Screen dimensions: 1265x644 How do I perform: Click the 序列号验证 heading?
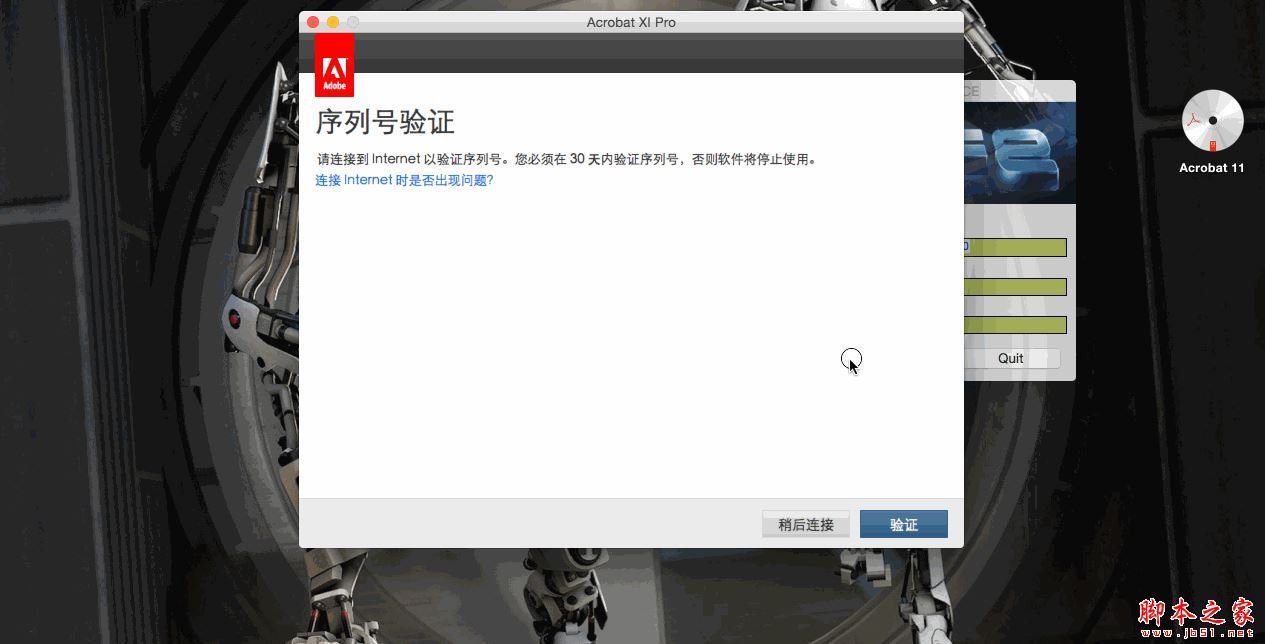click(385, 123)
